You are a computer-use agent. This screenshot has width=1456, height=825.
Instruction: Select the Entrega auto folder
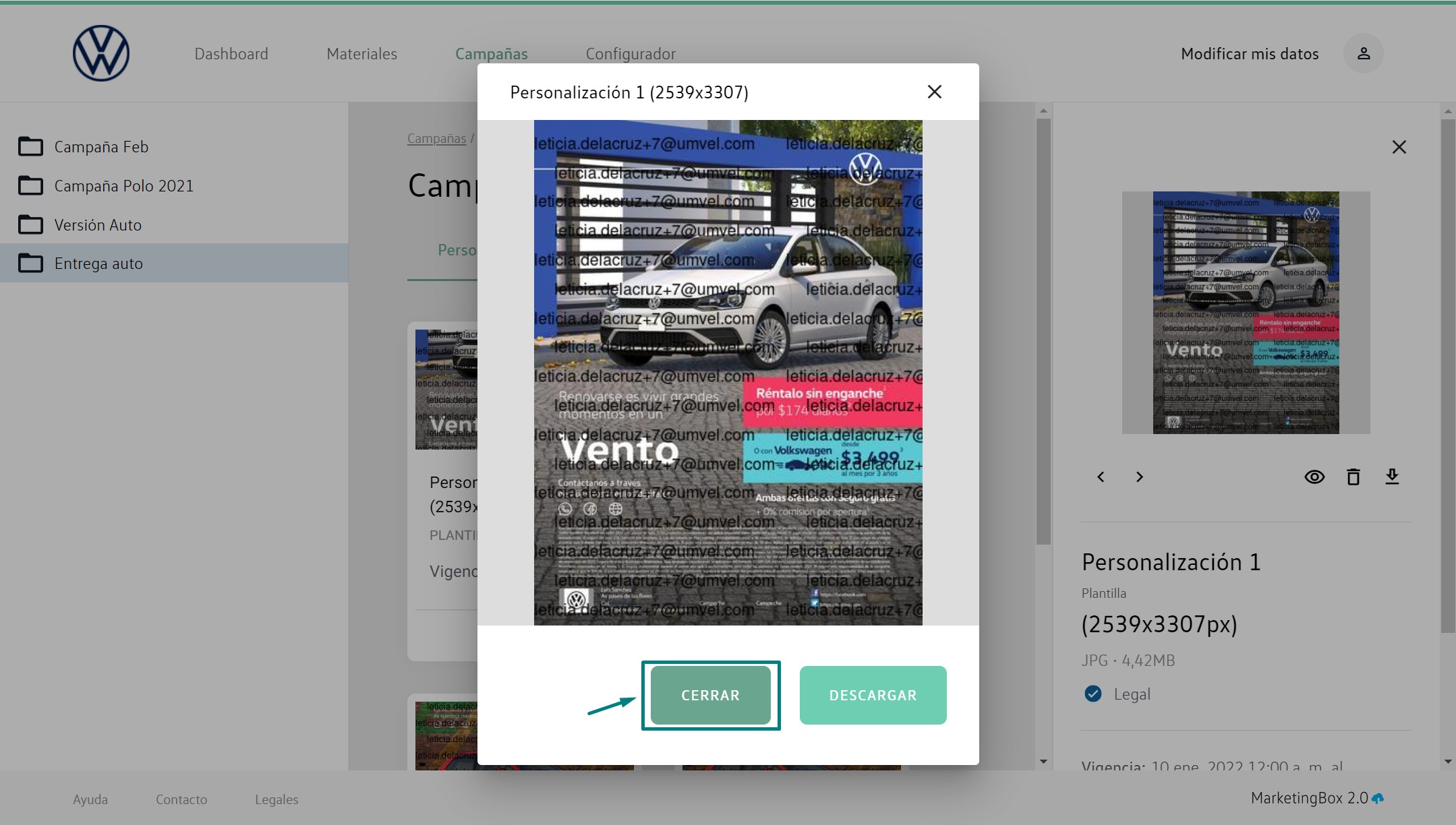tap(98, 264)
